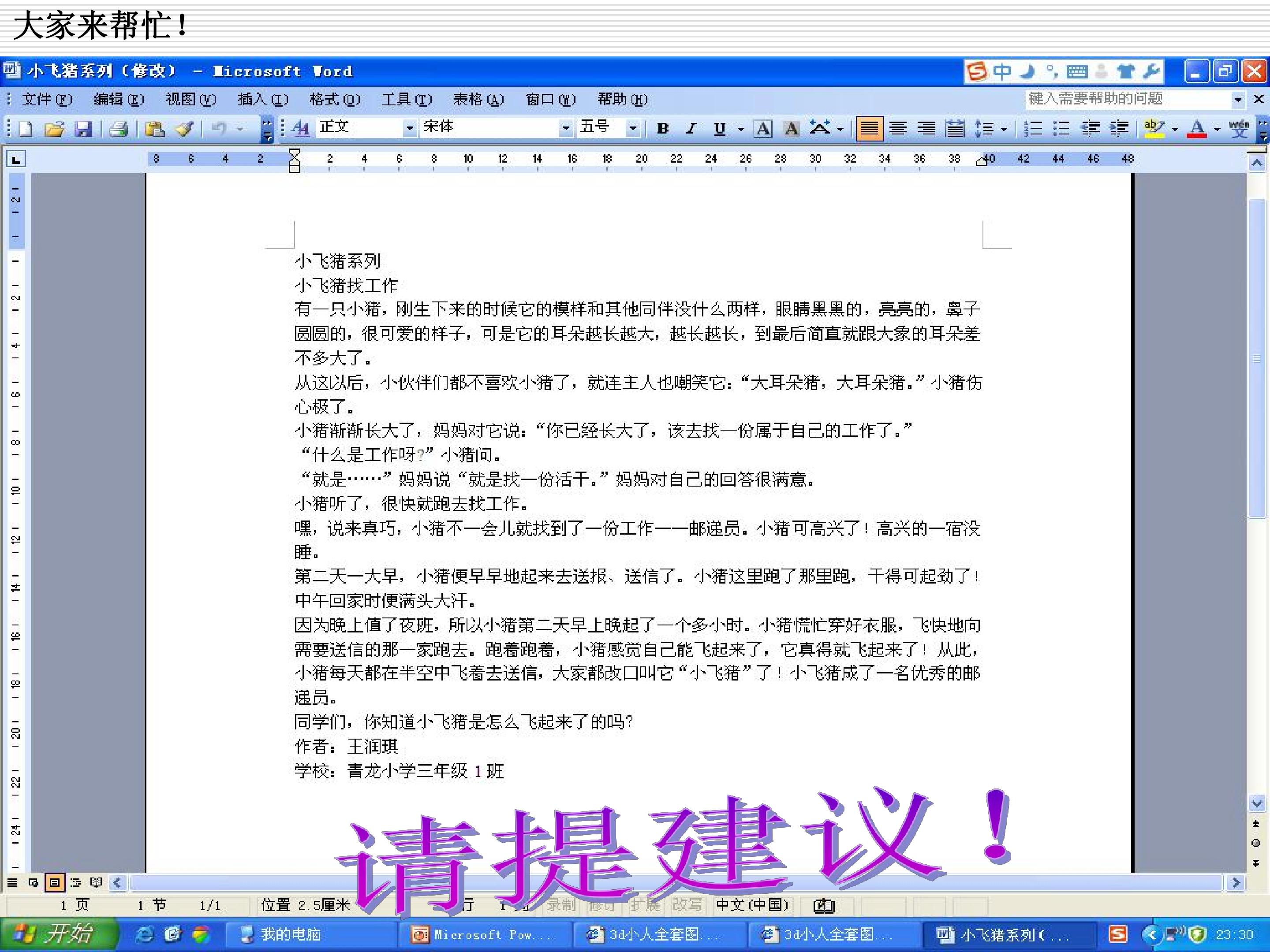Open the 插入(I) menu
This screenshot has height=952, width=1270.
point(263,99)
